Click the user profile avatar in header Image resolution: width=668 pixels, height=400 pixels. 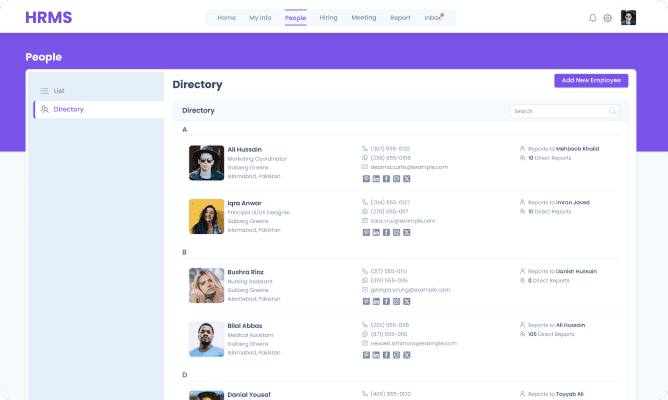click(628, 18)
